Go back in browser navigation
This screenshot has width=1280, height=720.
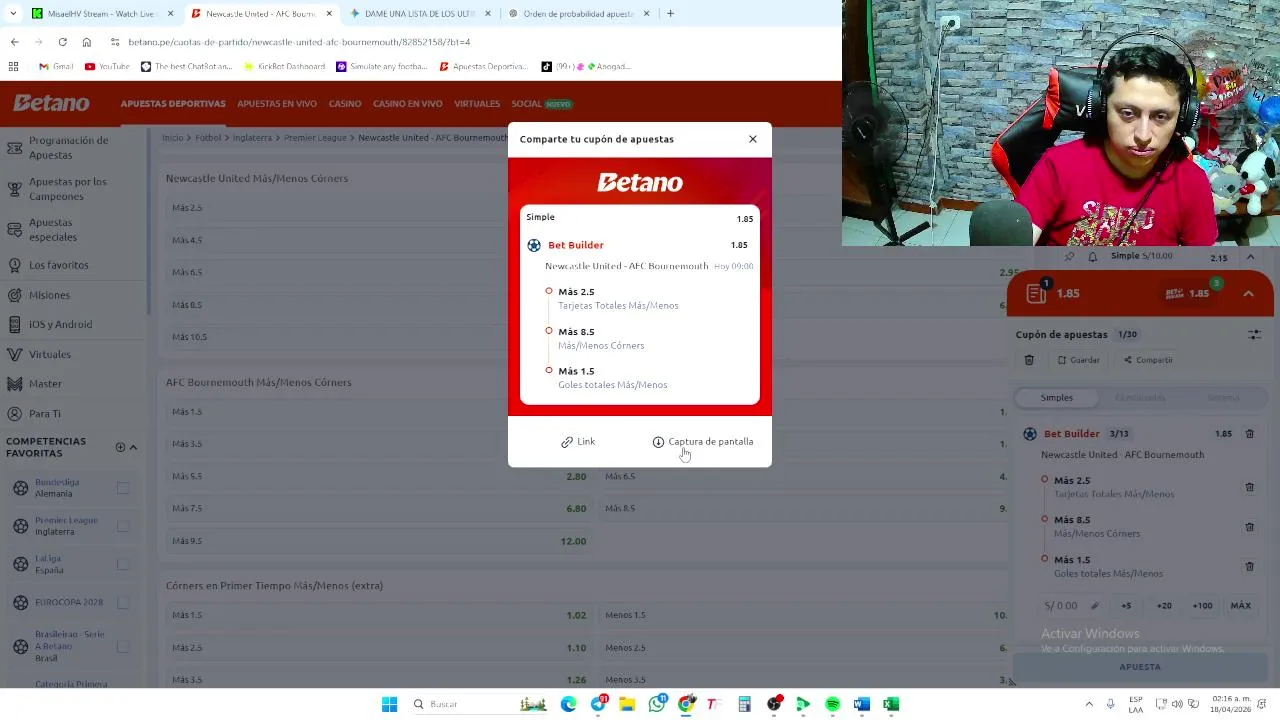pyautogui.click(x=14, y=42)
